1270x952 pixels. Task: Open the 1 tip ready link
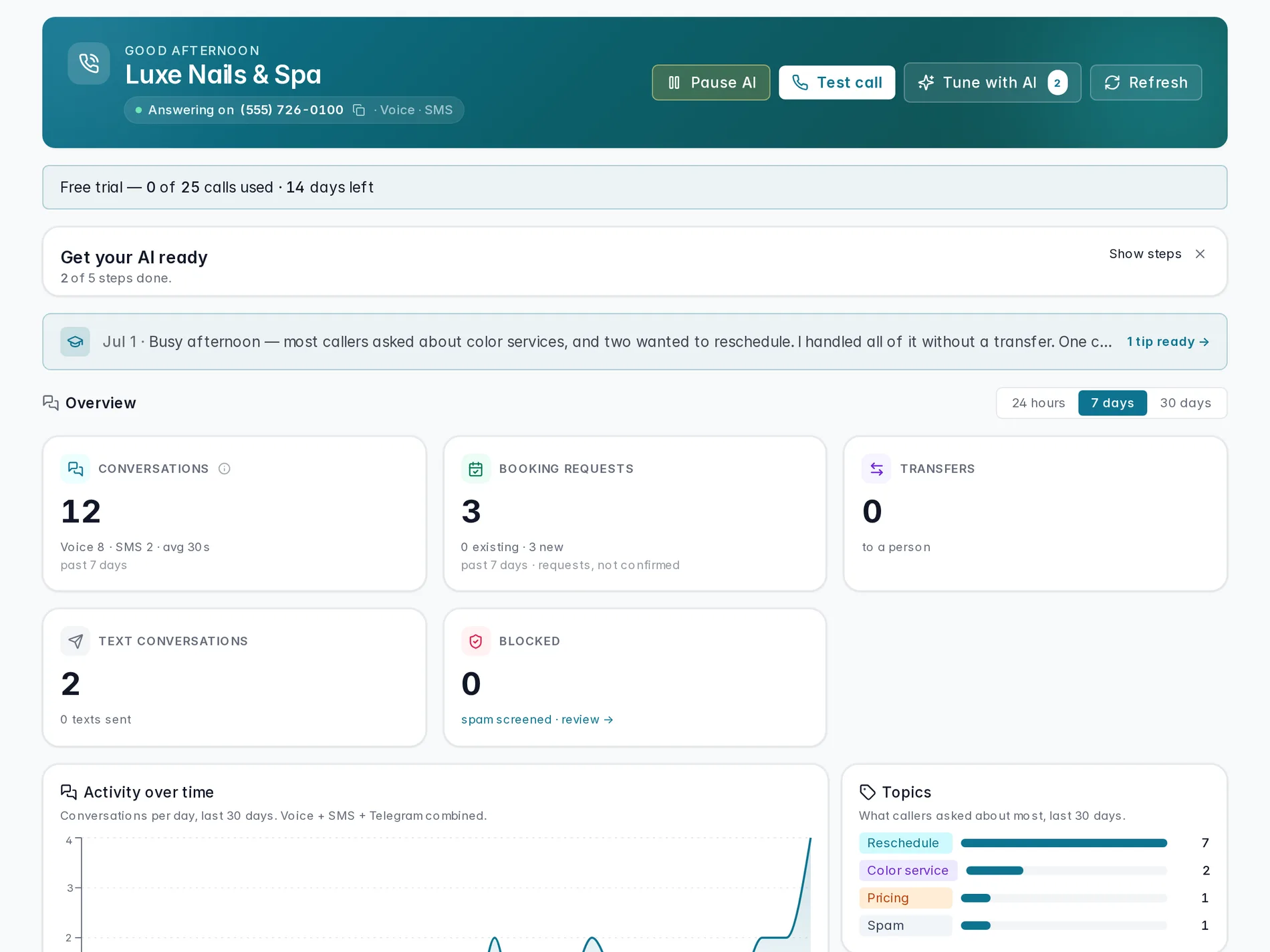point(1168,342)
